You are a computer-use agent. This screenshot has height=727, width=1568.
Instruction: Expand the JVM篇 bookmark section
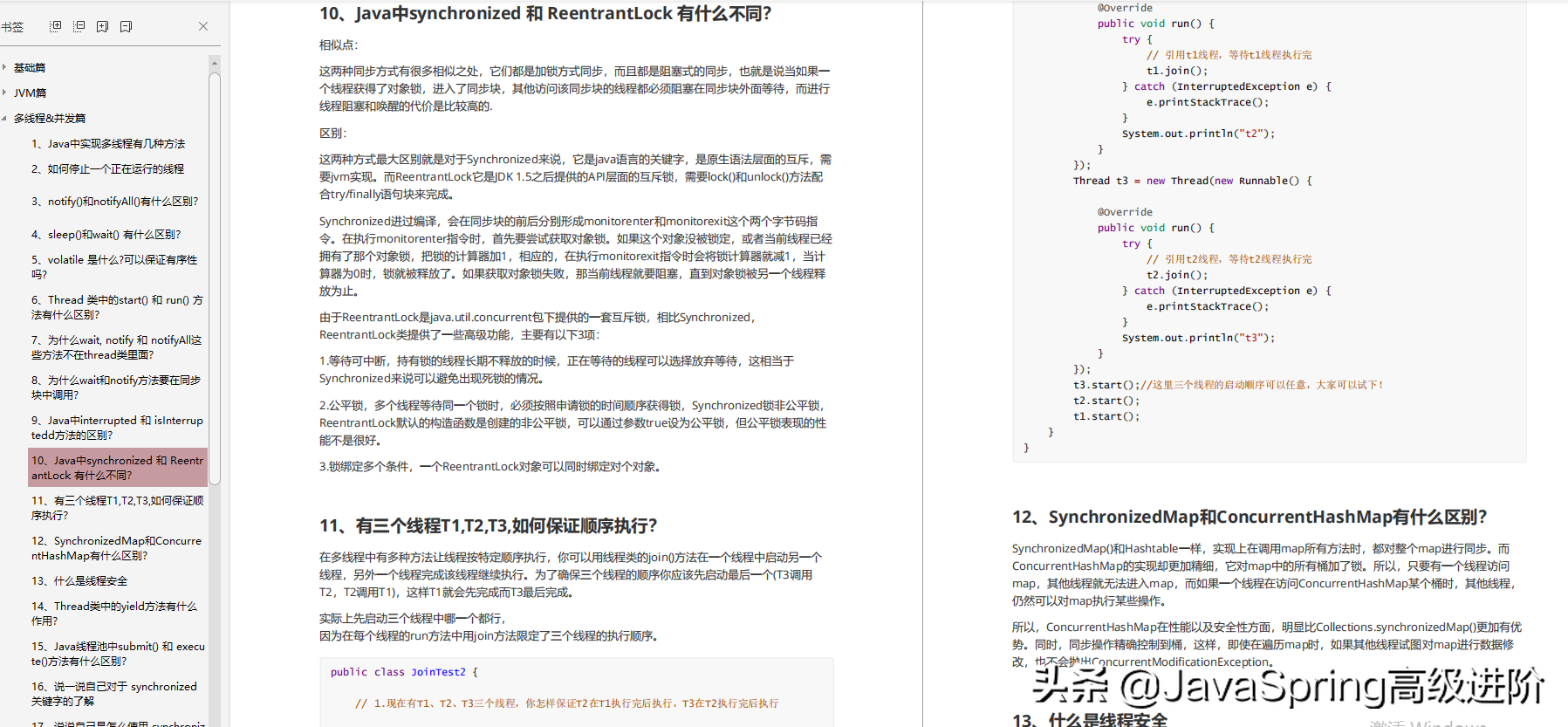click(4, 93)
